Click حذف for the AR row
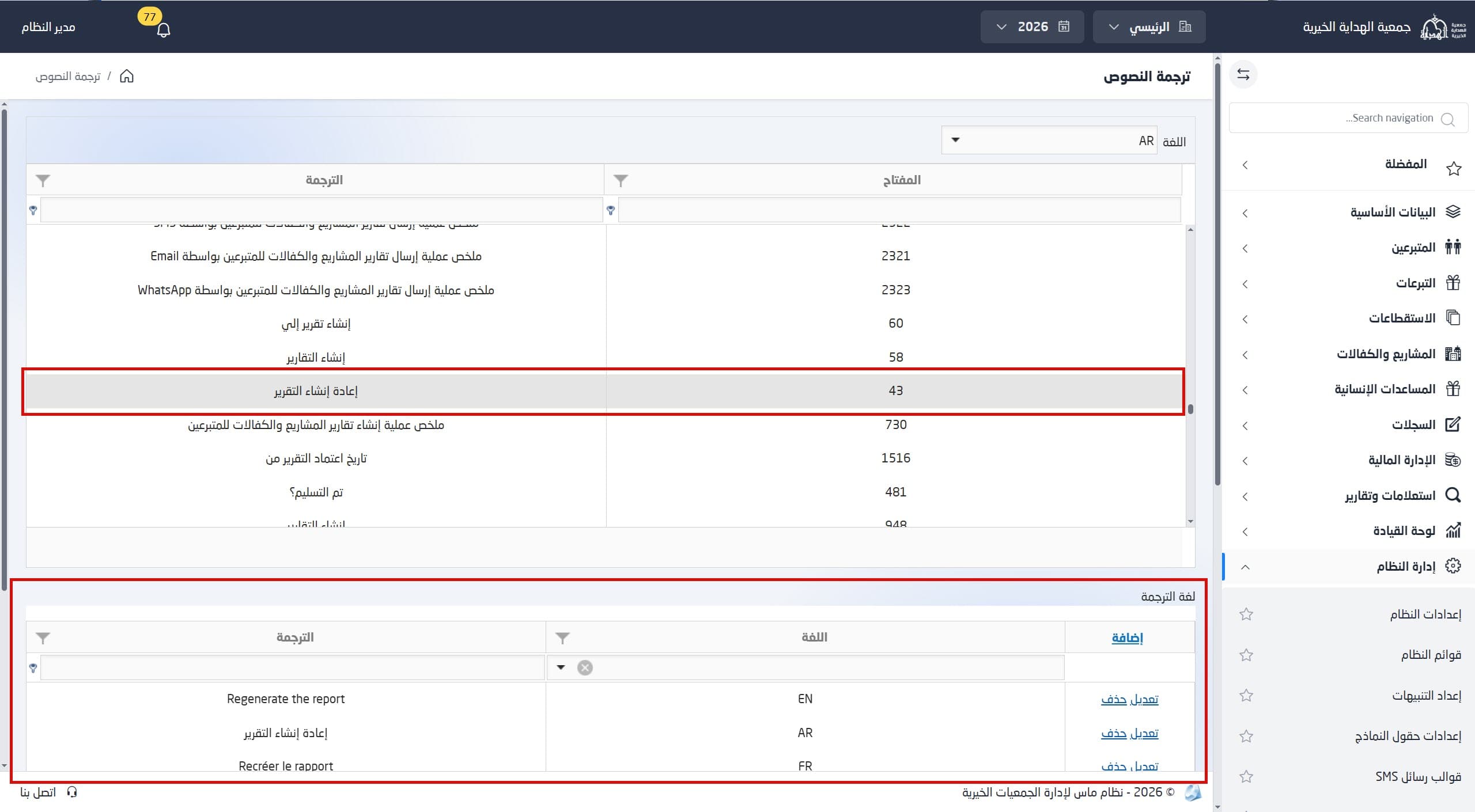 pyautogui.click(x=1114, y=733)
